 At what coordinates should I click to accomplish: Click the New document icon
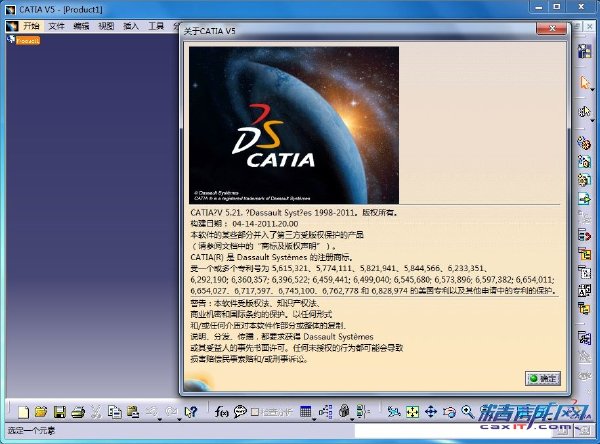click(23, 412)
